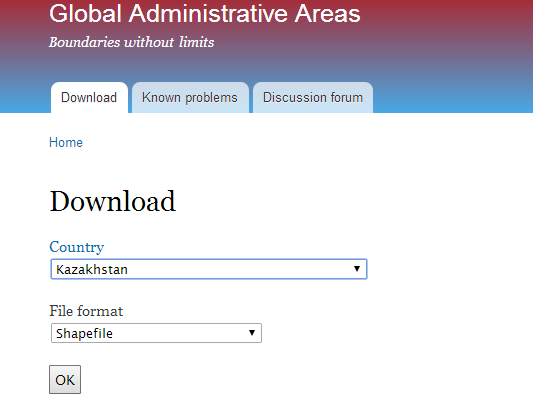This screenshot has width=533, height=417.
Task: Click the blue Country label
Action: (76, 247)
